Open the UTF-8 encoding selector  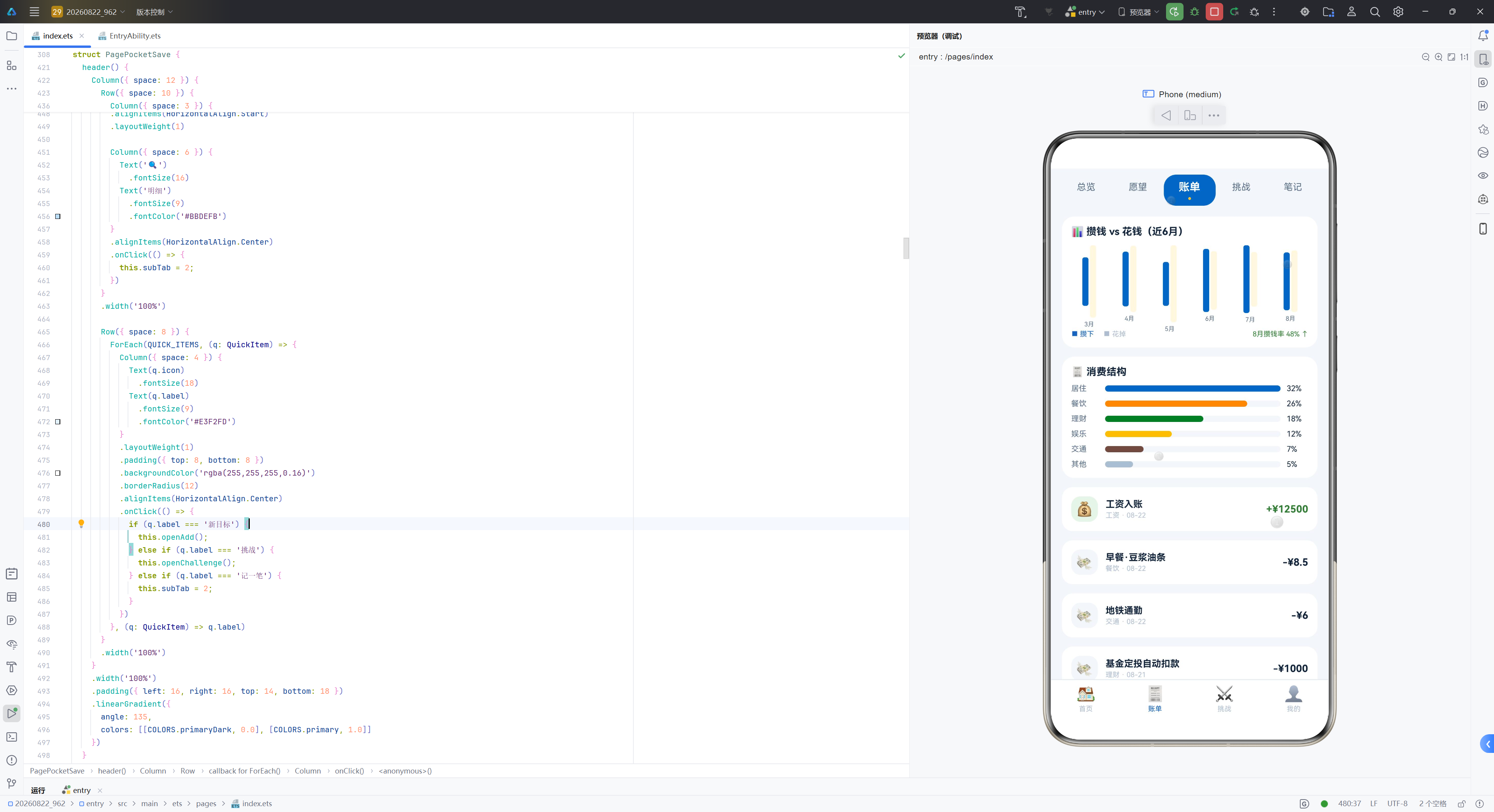[1397, 804]
